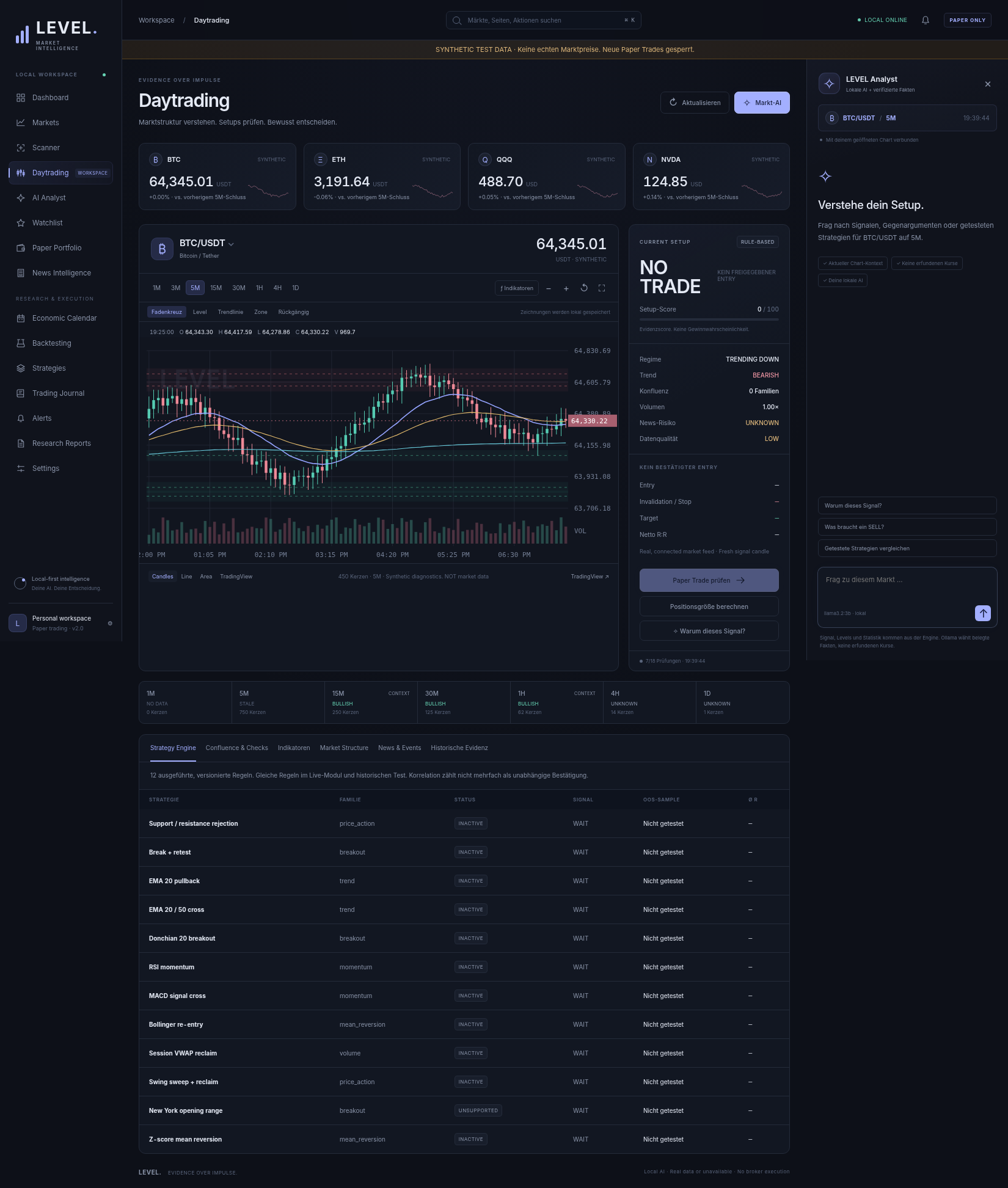Click Rückgängig to undo drawing
1008x1188 pixels.
pyautogui.click(x=294, y=312)
